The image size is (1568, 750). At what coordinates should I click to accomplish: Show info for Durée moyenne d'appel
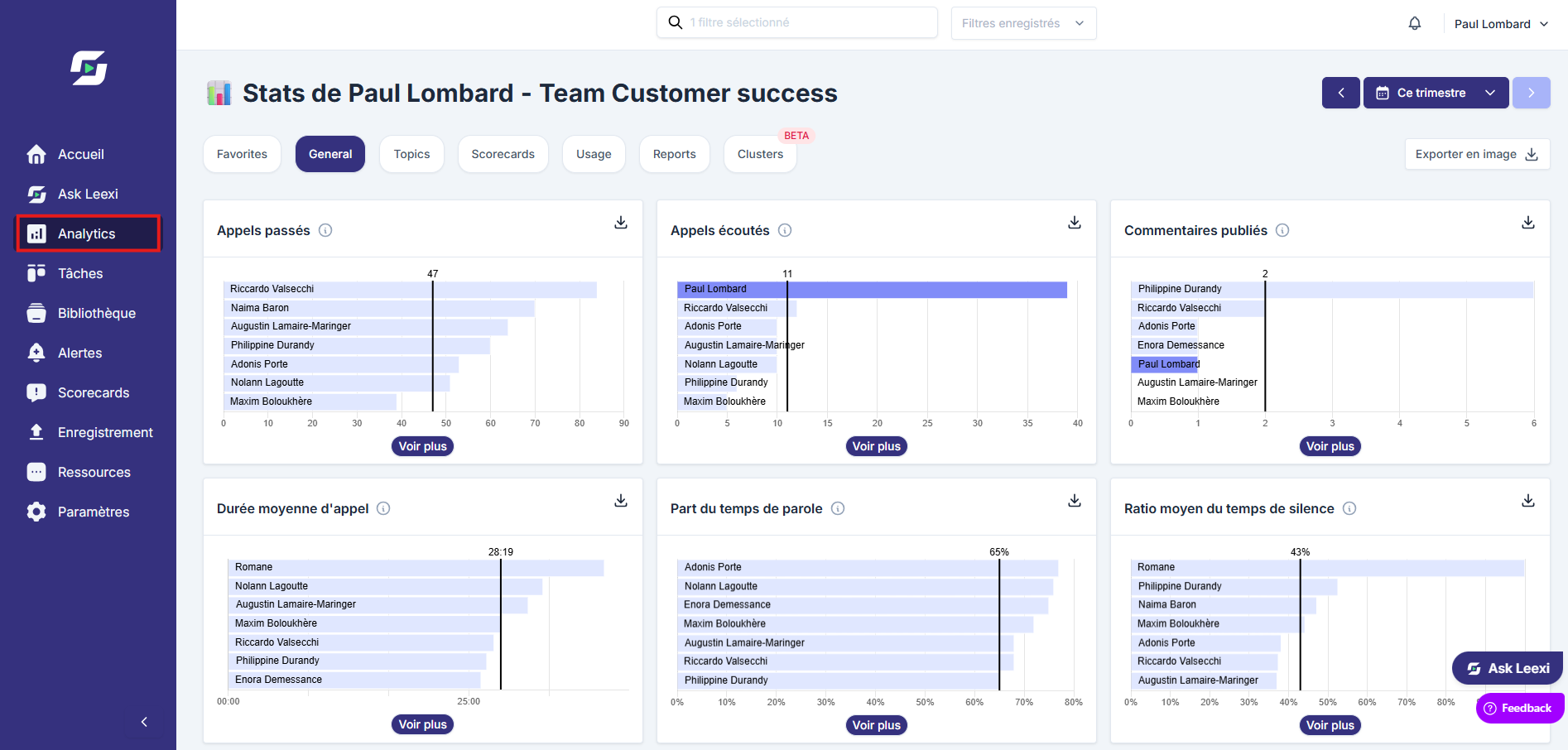point(383,508)
